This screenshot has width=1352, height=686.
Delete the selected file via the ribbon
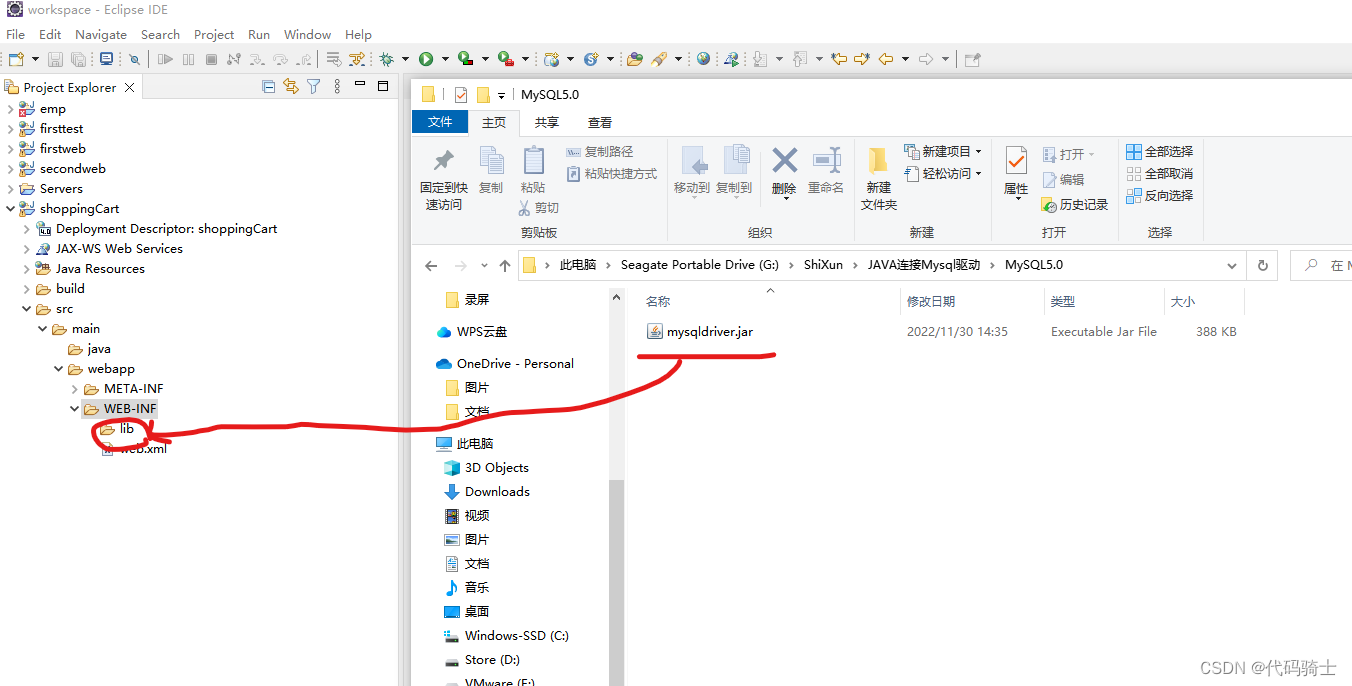(x=784, y=172)
